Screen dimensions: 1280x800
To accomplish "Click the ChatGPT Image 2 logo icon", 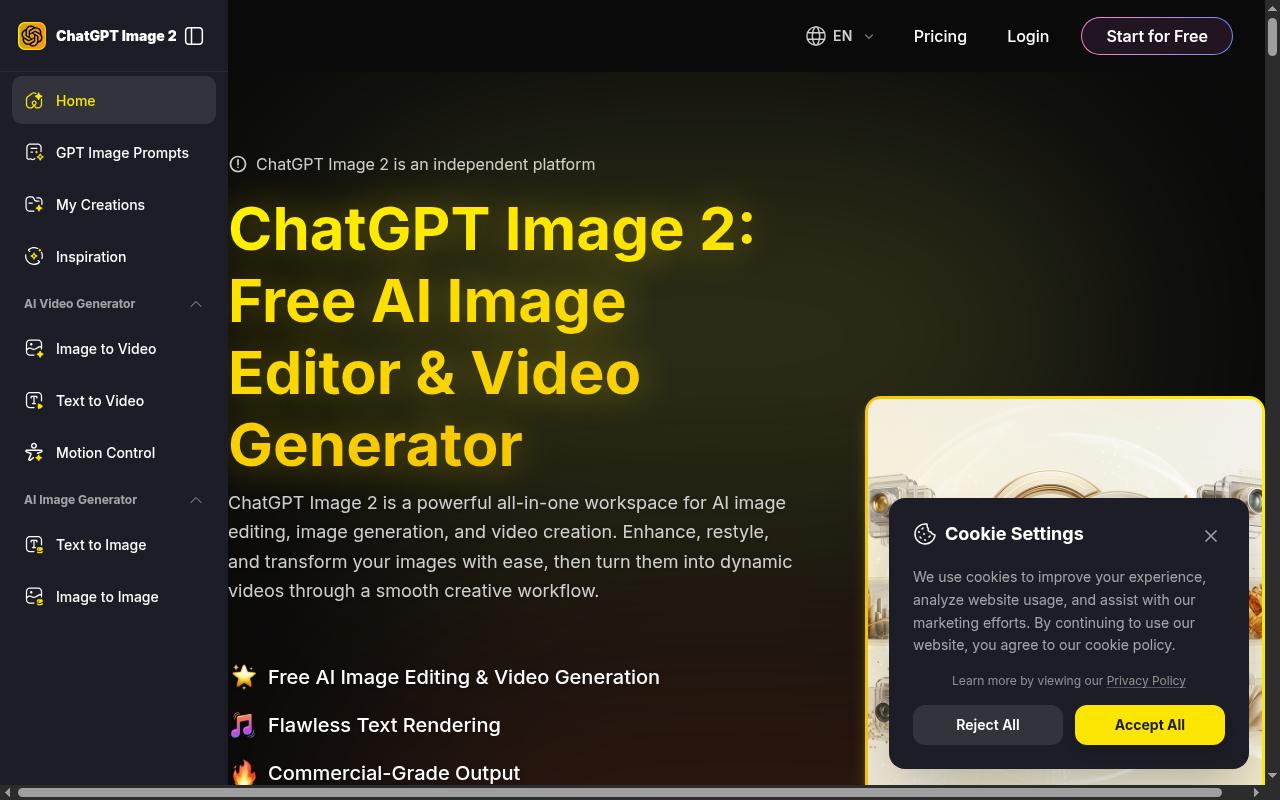I will coord(32,36).
